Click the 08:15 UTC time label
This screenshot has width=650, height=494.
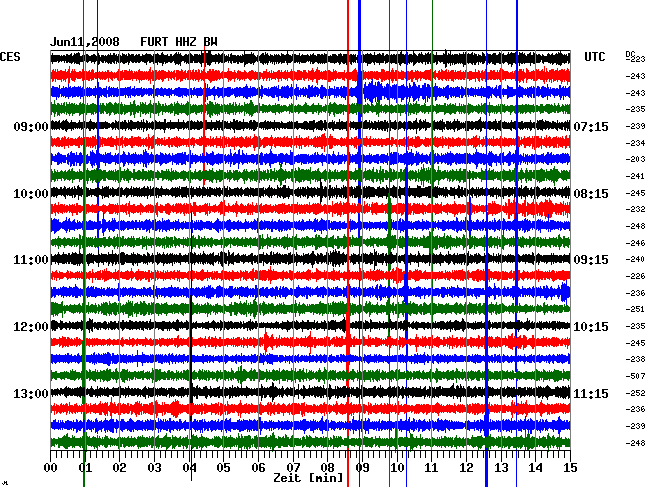(591, 194)
